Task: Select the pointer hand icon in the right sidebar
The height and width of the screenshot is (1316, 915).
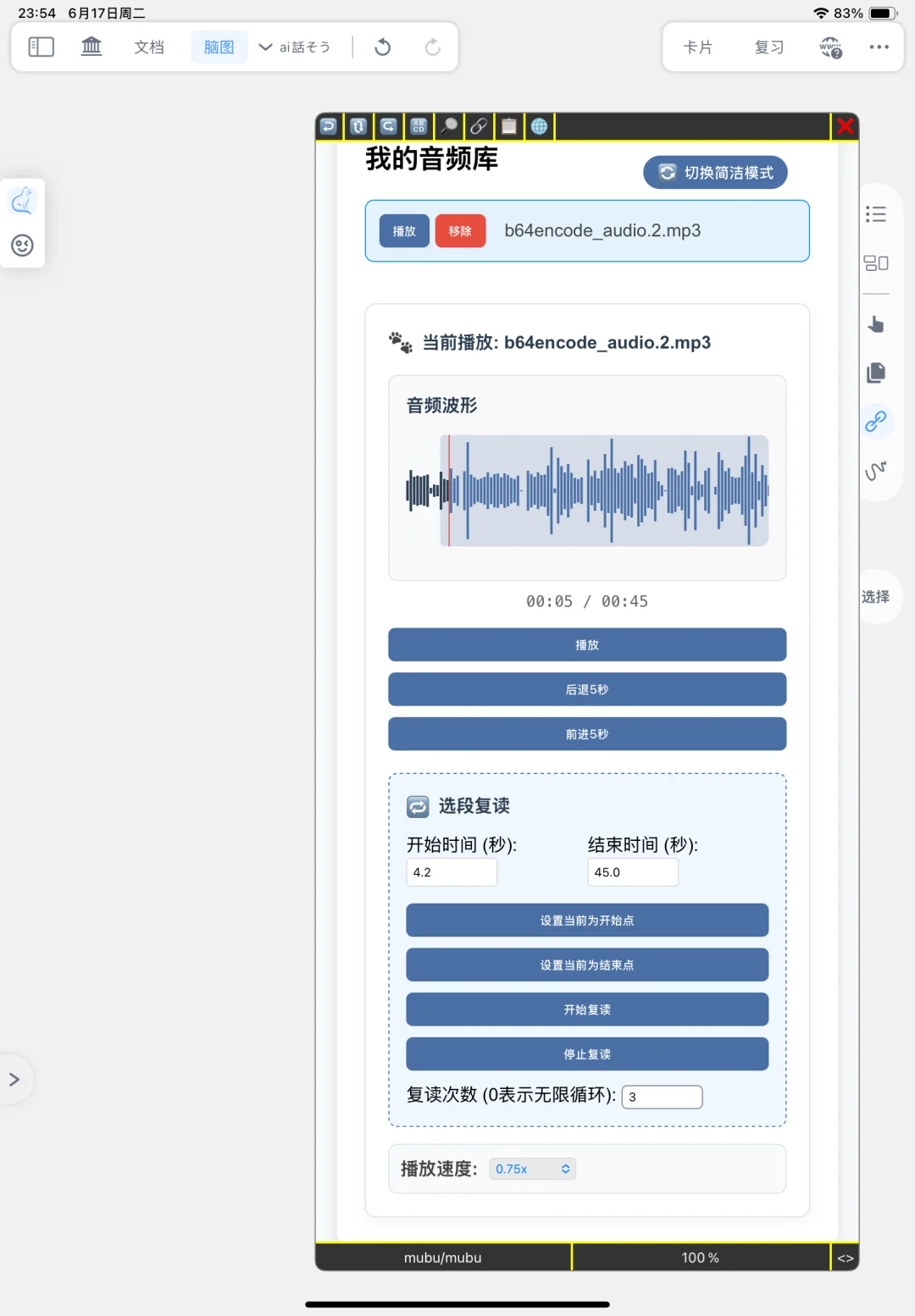Action: [x=875, y=323]
